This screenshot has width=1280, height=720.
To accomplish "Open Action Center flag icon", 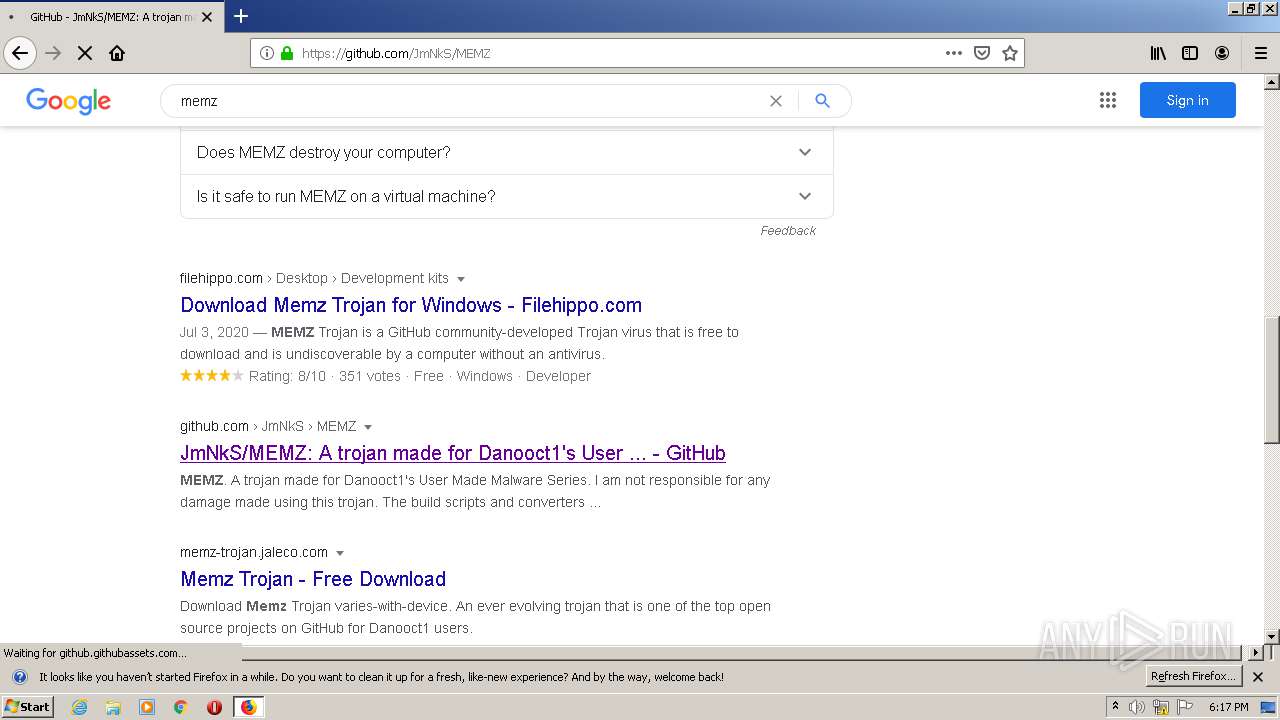I will [x=1185, y=707].
